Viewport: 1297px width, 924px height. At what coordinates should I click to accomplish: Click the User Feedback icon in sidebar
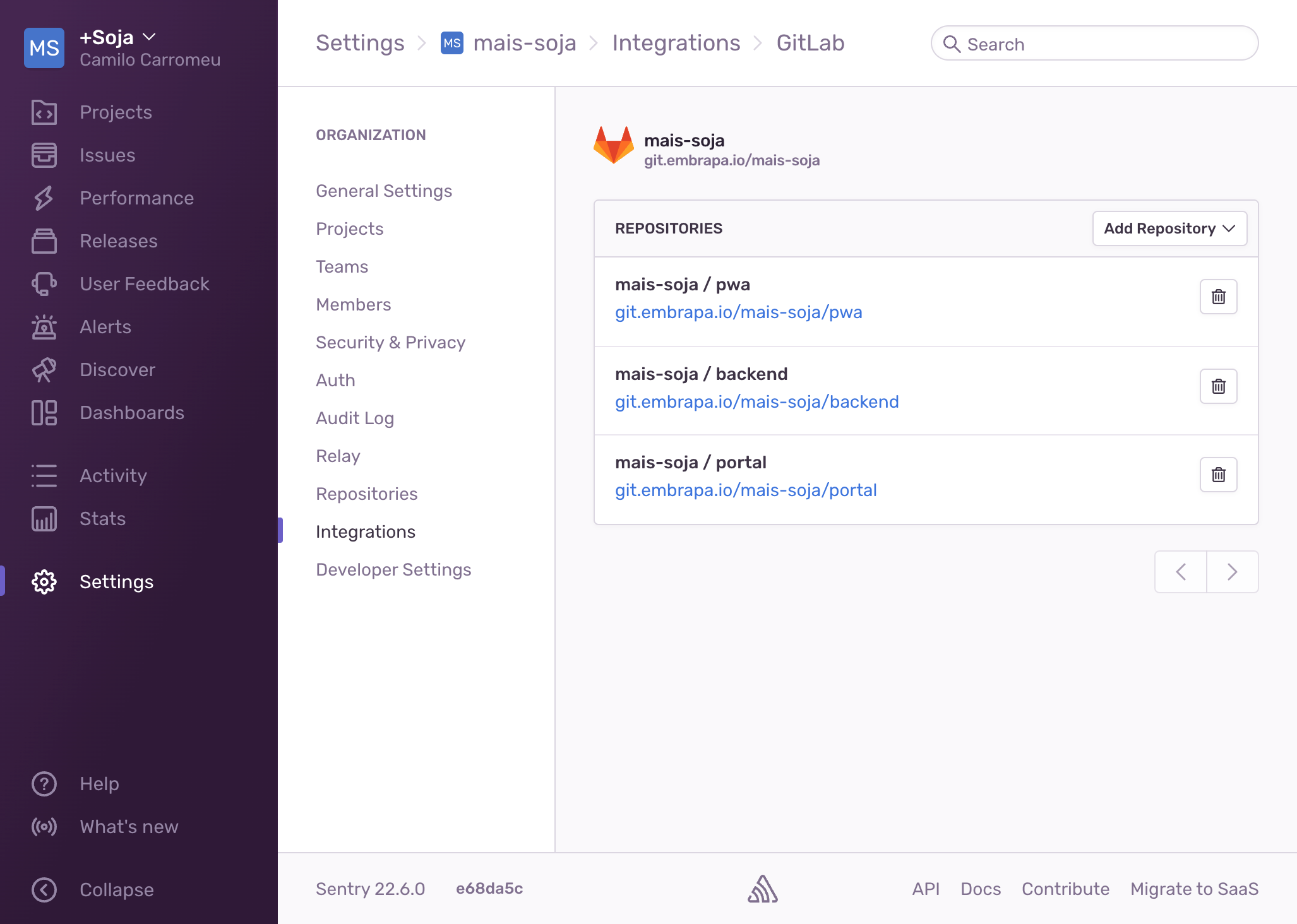[x=42, y=283]
